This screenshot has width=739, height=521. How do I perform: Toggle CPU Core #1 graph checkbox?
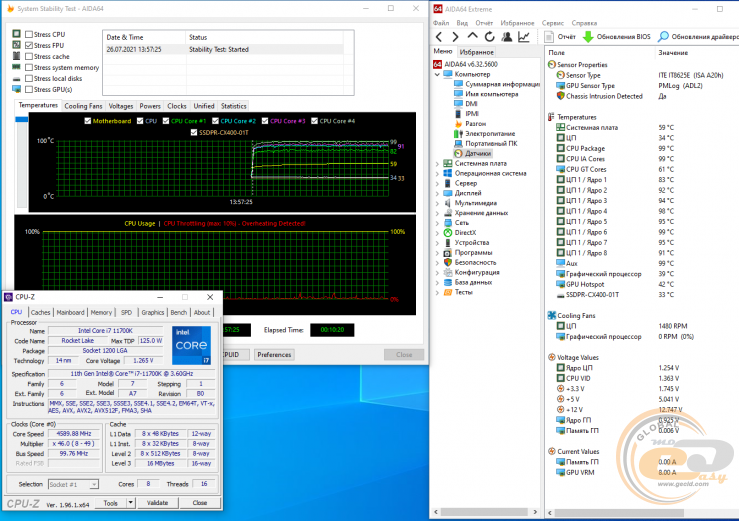point(166,121)
